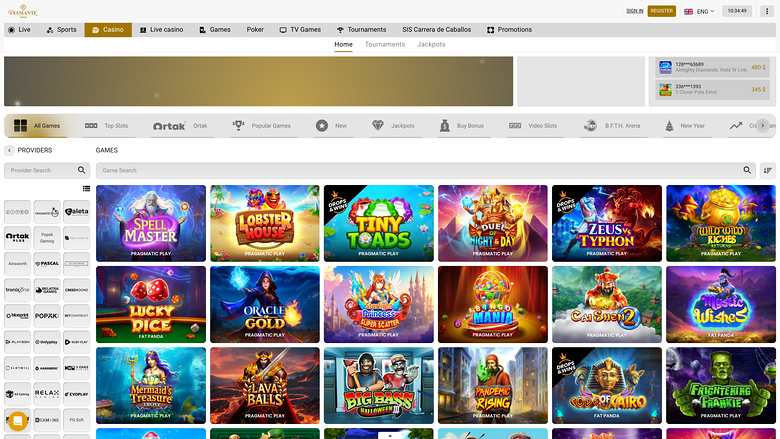Filter by Caleta provider

click(x=77, y=212)
